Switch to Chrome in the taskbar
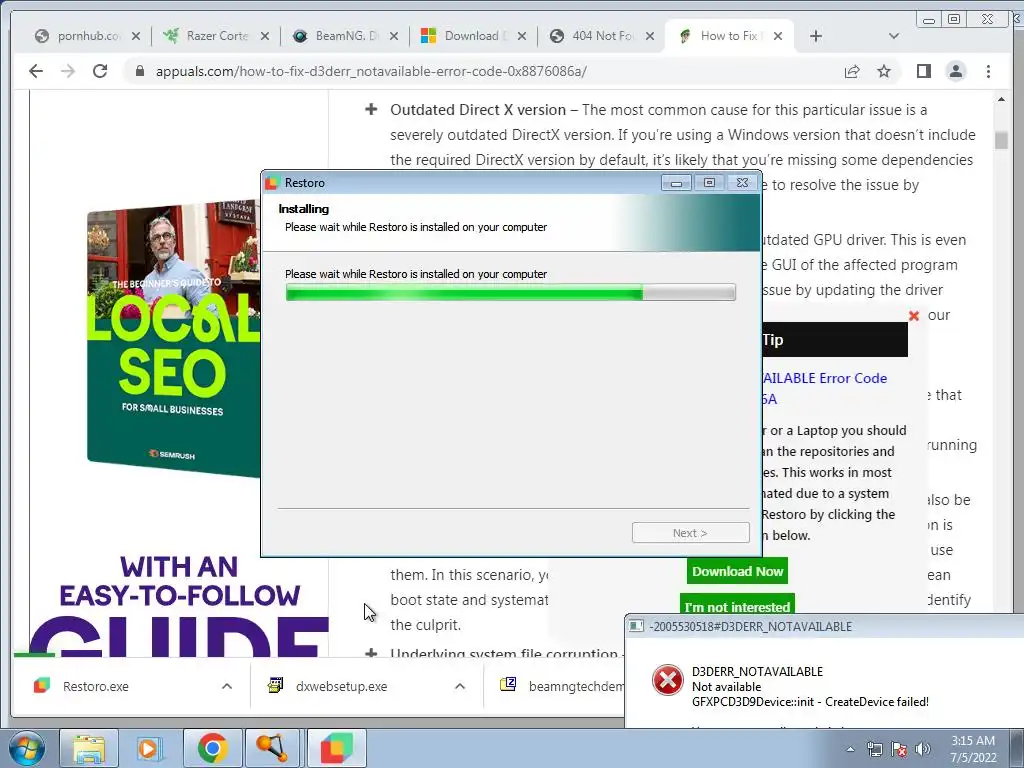Image resolution: width=1024 pixels, height=768 pixels. 212,748
